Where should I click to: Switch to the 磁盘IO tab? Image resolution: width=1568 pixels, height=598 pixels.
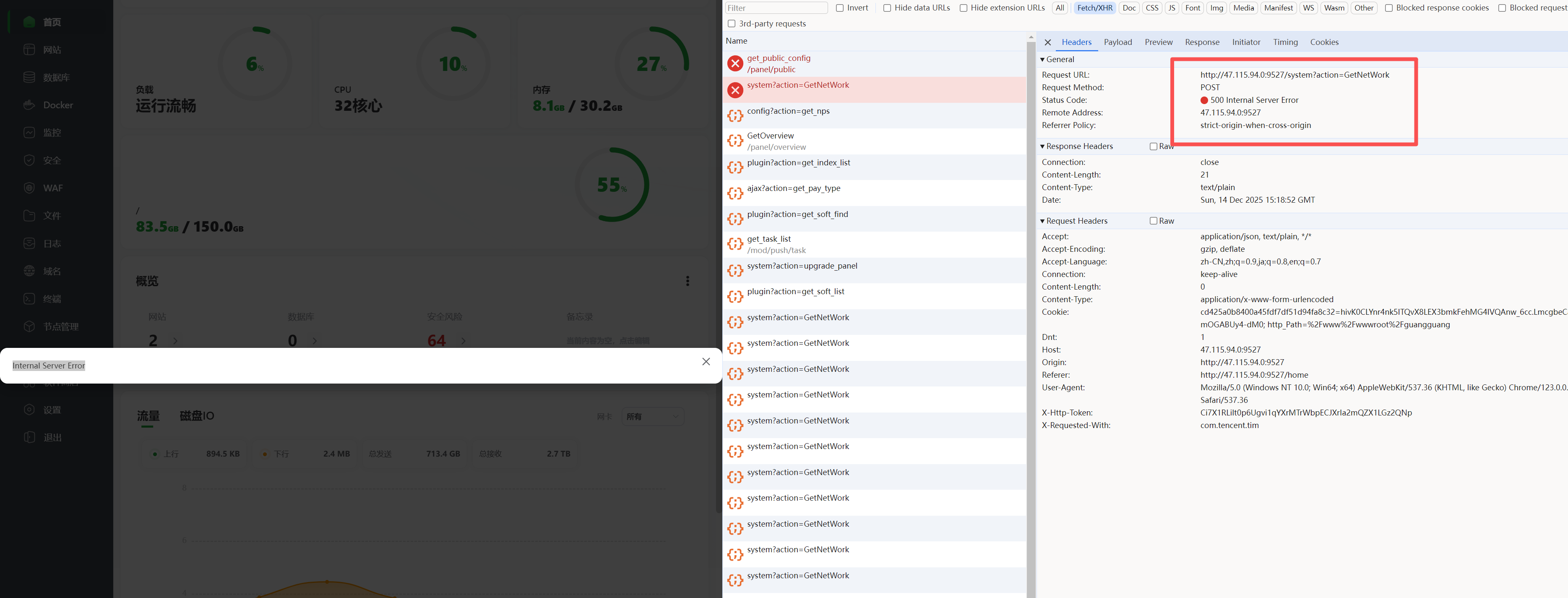pyautogui.click(x=197, y=416)
